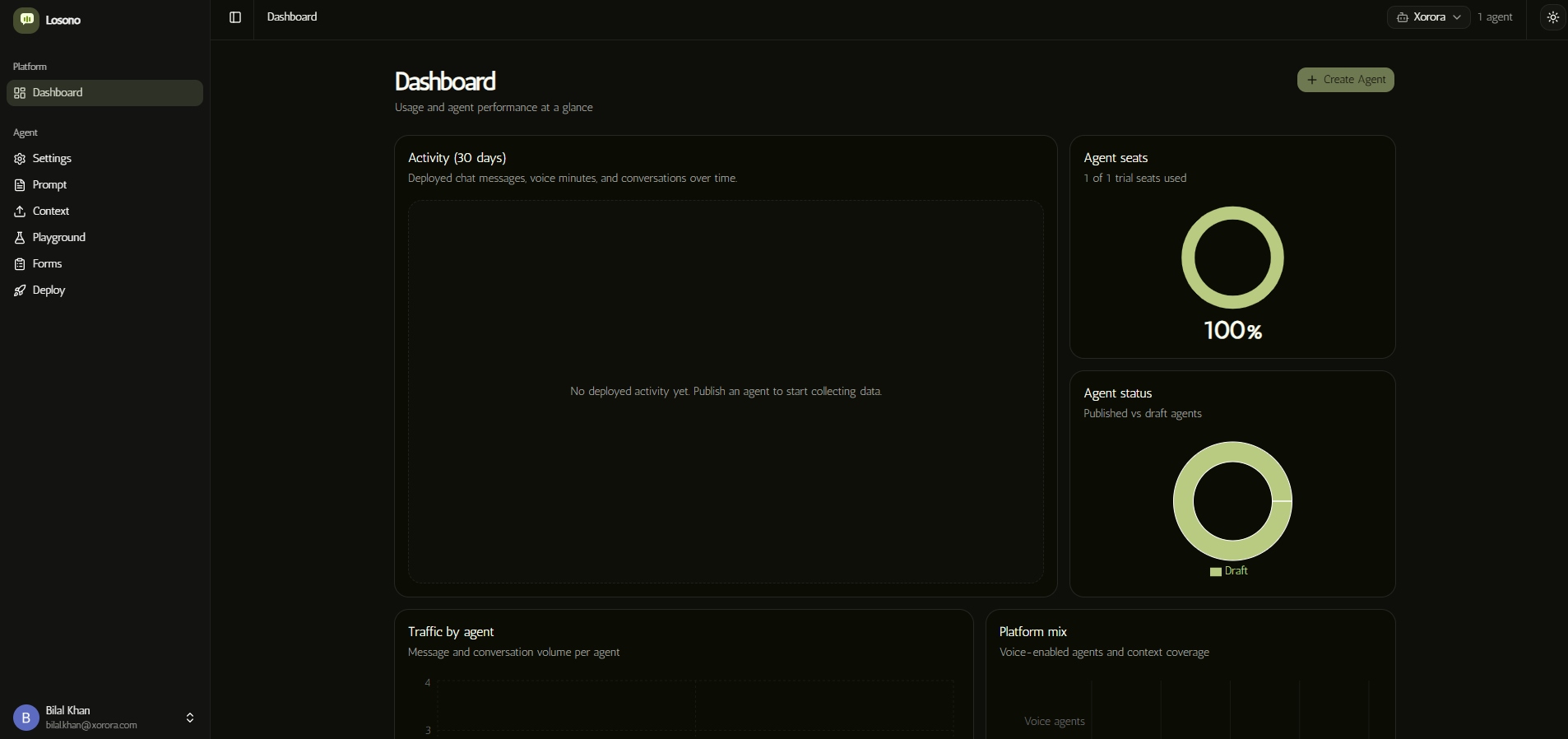1568x739 pixels.
Task: Expand the user account menu chevrons
Action: coord(190,718)
